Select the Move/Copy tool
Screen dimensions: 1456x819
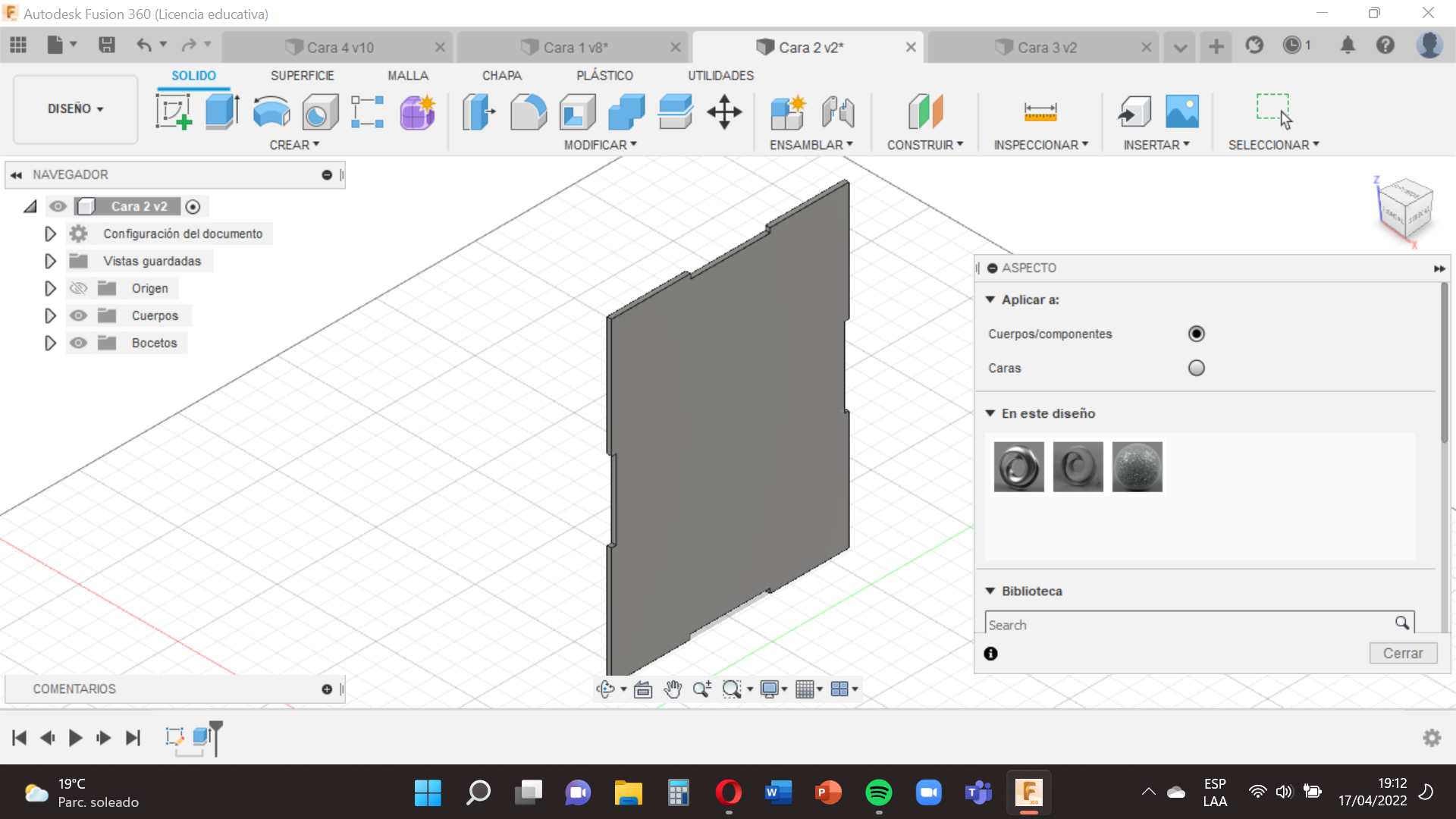(724, 112)
